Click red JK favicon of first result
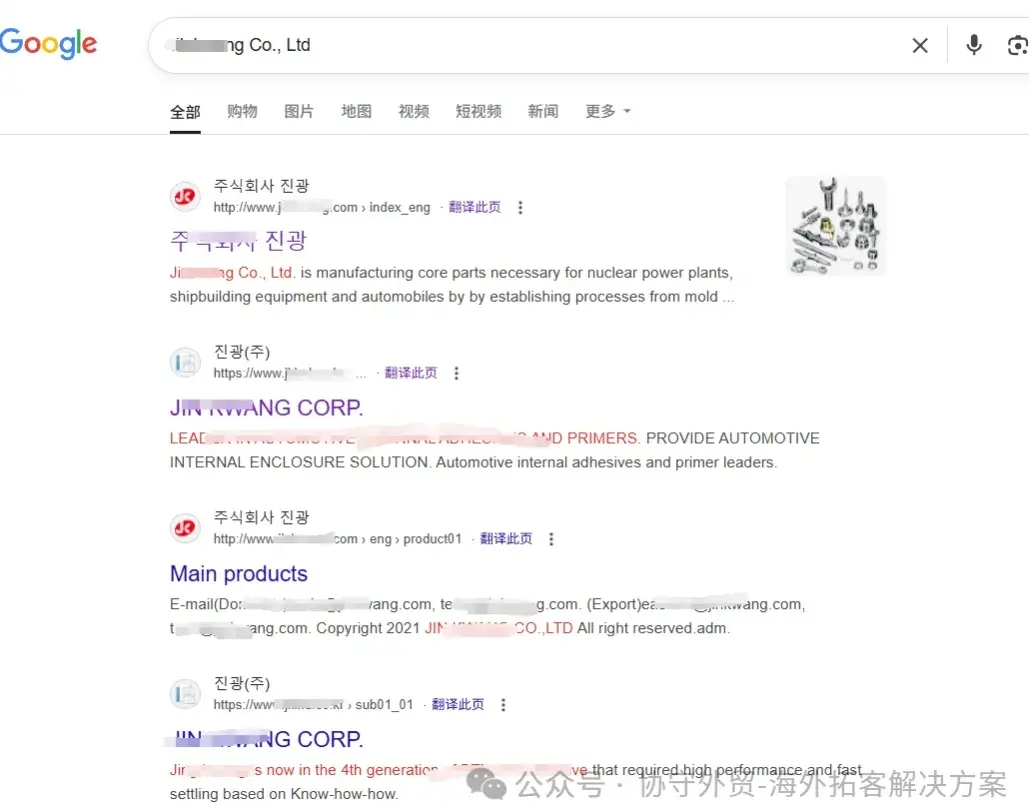 click(185, 196)
